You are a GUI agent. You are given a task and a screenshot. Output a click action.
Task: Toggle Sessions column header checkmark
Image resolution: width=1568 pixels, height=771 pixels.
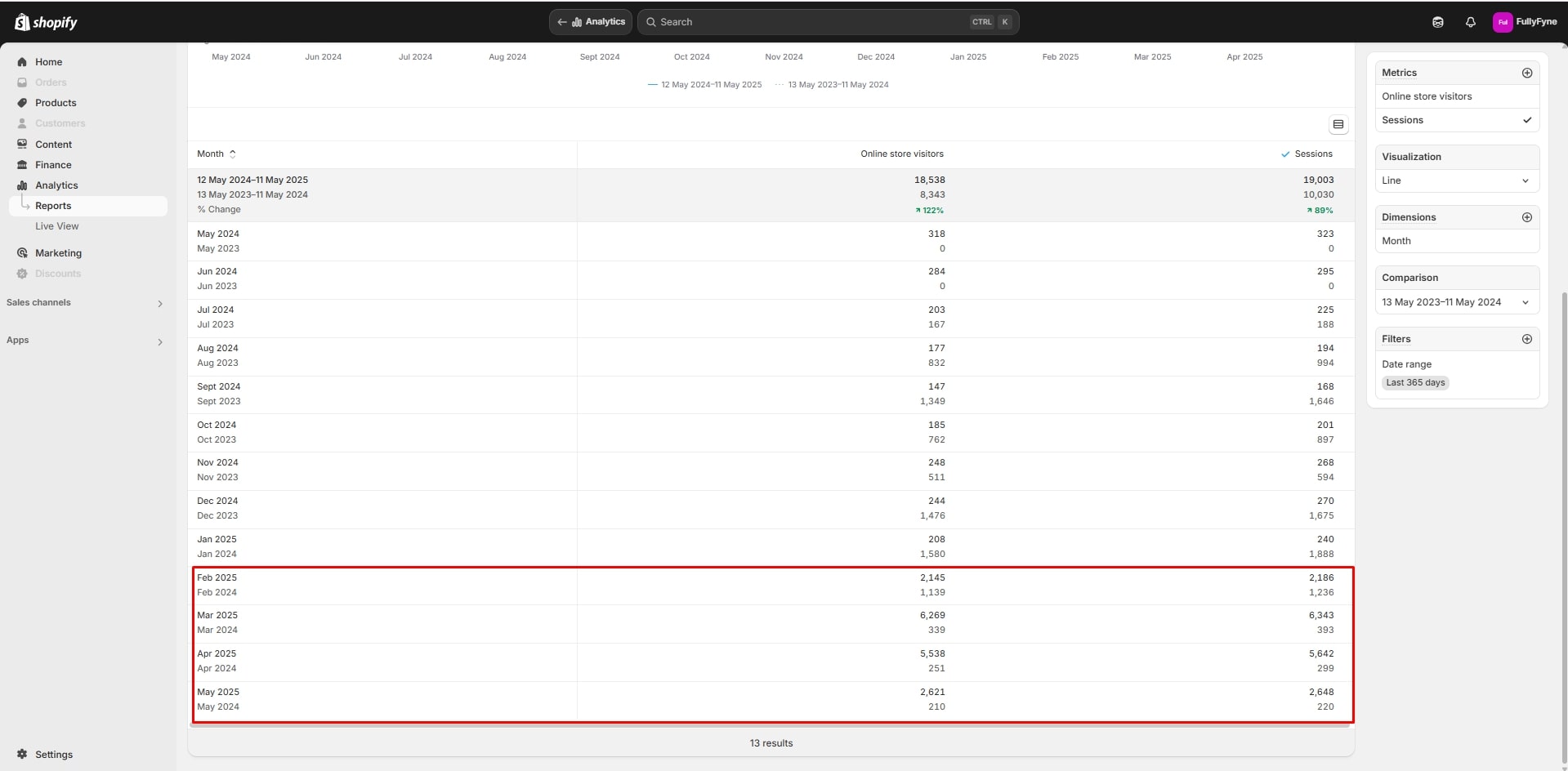[1285, 154]
